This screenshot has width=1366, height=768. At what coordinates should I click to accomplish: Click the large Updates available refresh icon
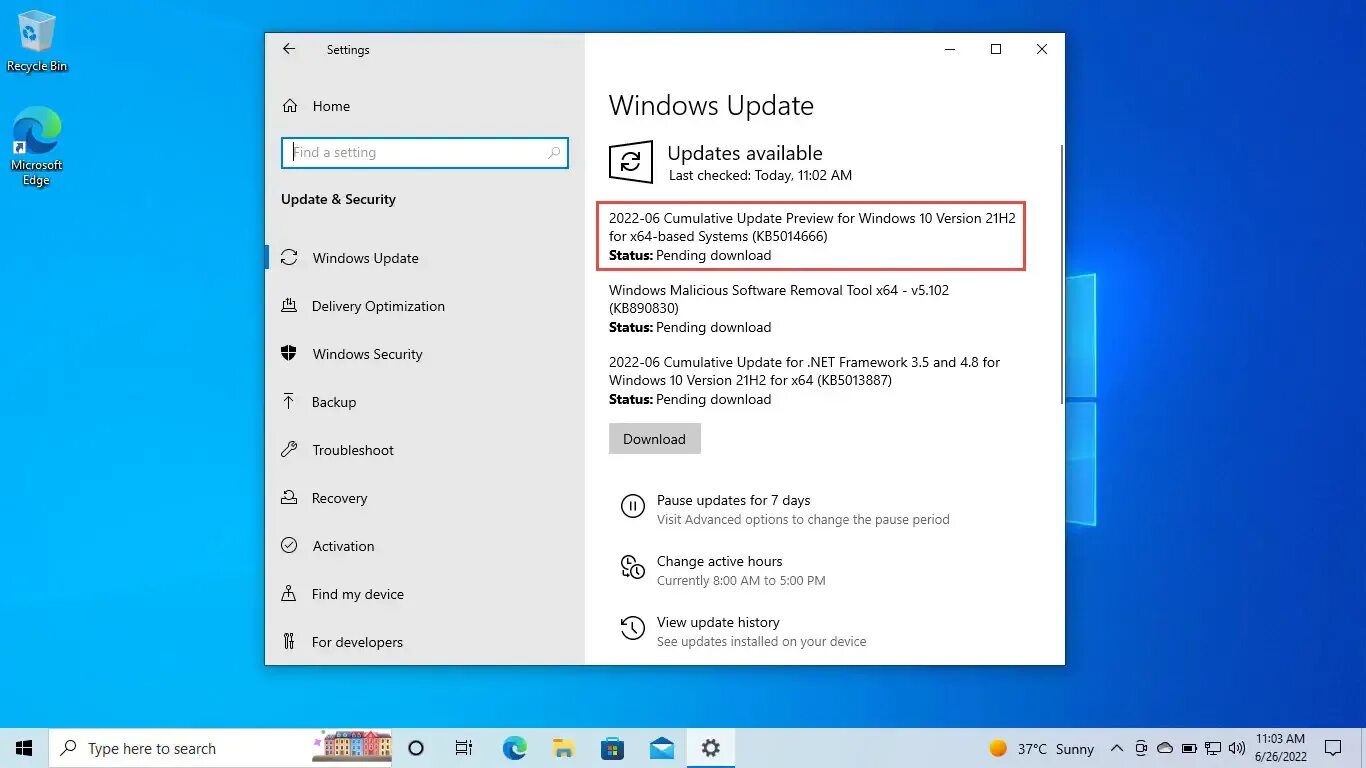click(631, 162)
